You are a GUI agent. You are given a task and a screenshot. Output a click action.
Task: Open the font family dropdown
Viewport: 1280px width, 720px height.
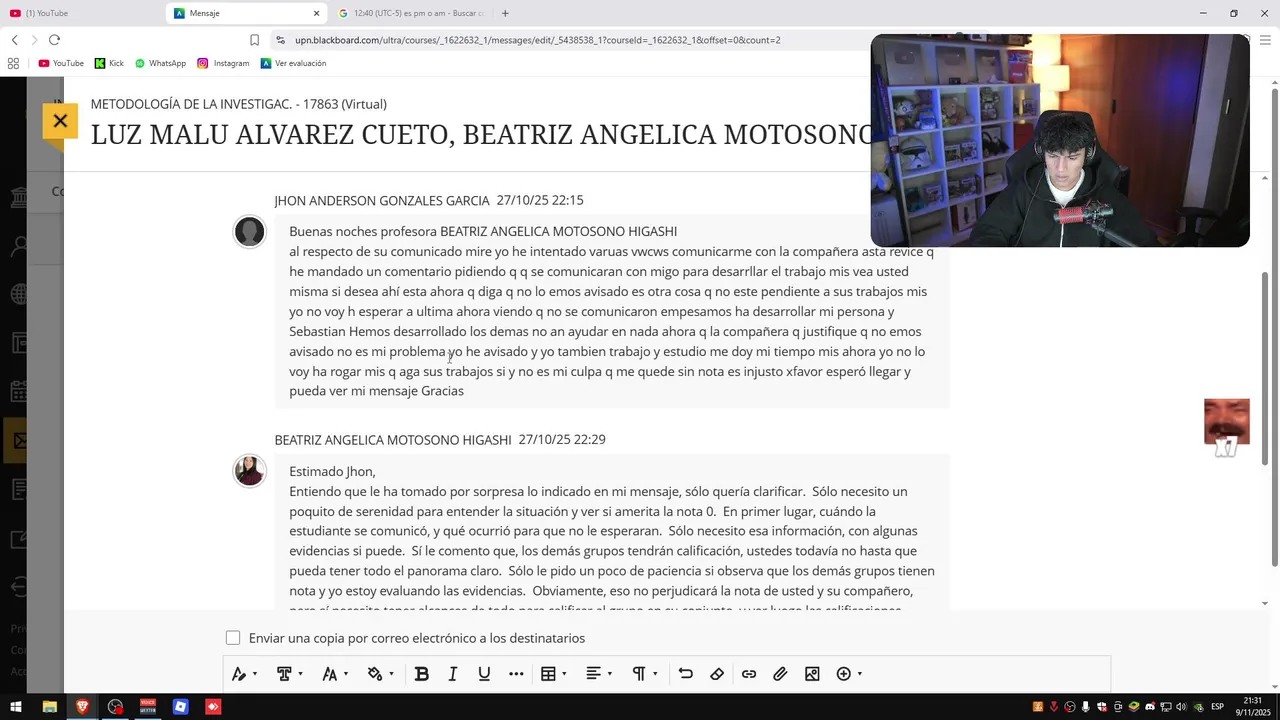(289, 674)
